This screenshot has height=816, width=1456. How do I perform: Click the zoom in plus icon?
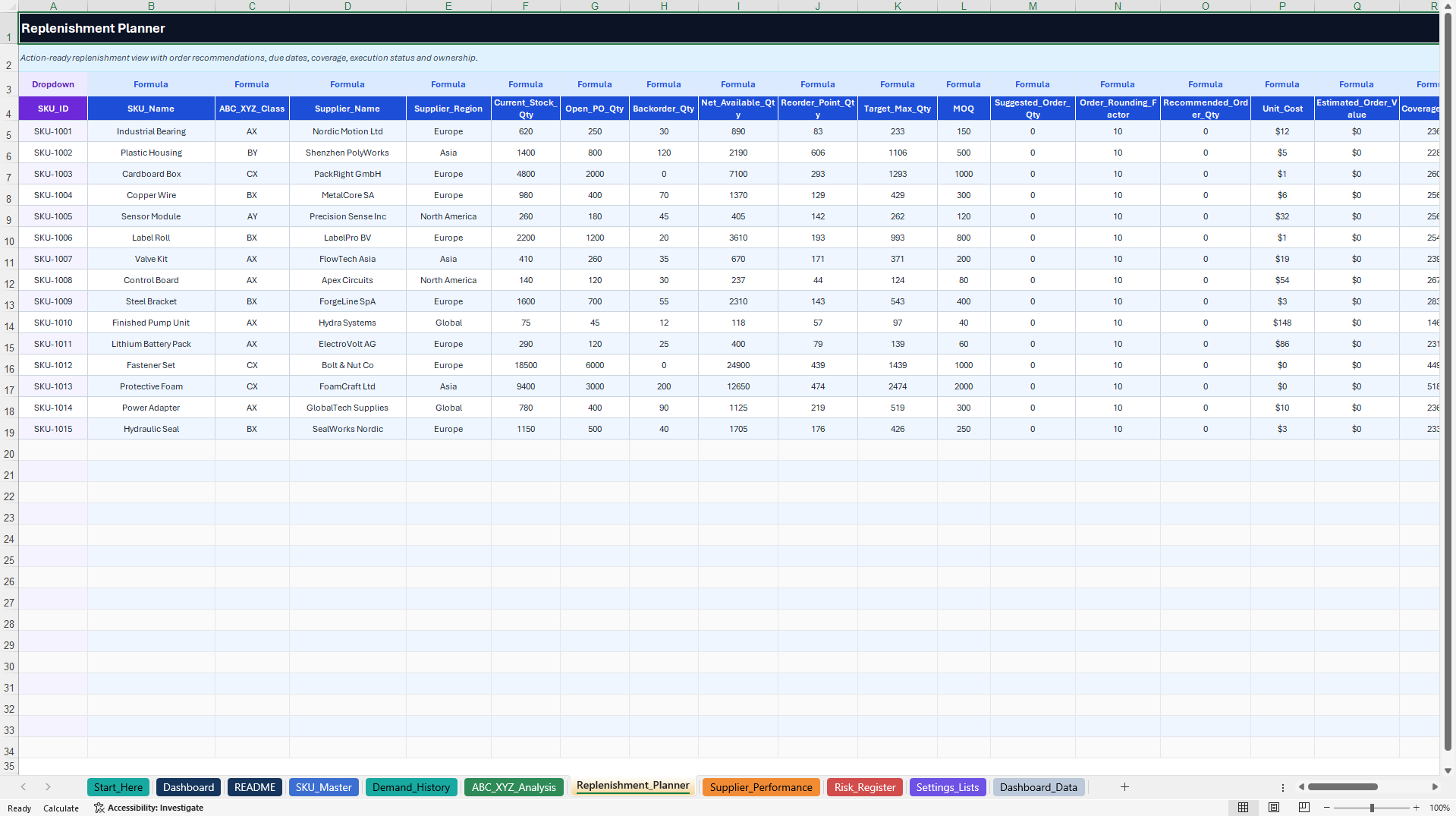tap(1416, 808)
